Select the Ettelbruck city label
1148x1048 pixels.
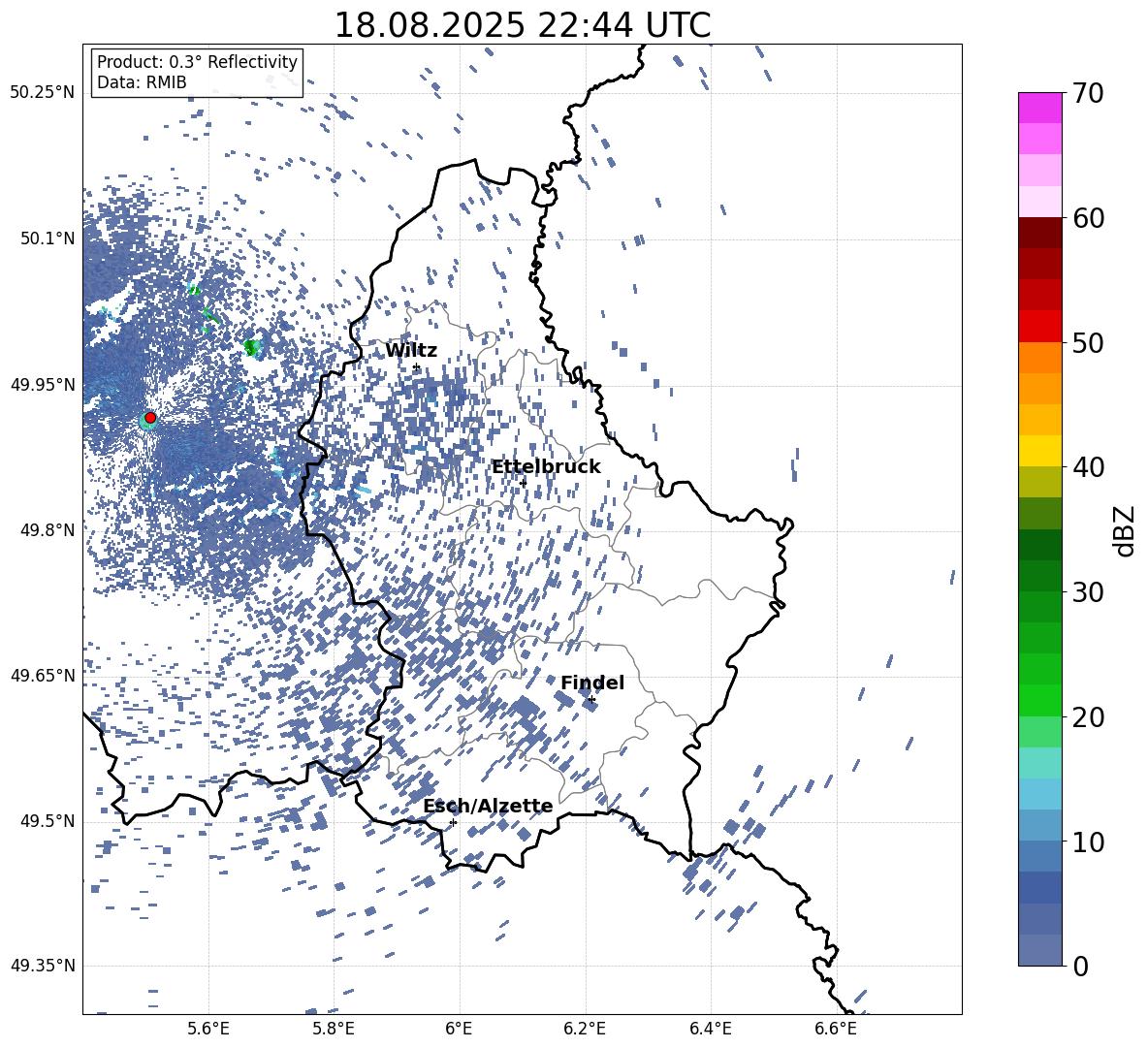point(546,467)
